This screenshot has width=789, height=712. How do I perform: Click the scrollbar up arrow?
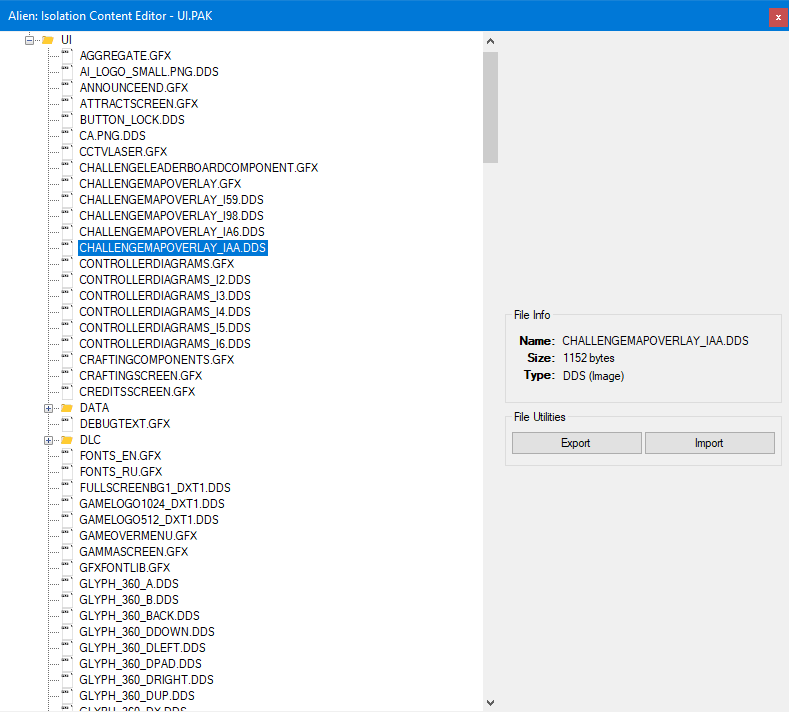[x=491, y=41]
